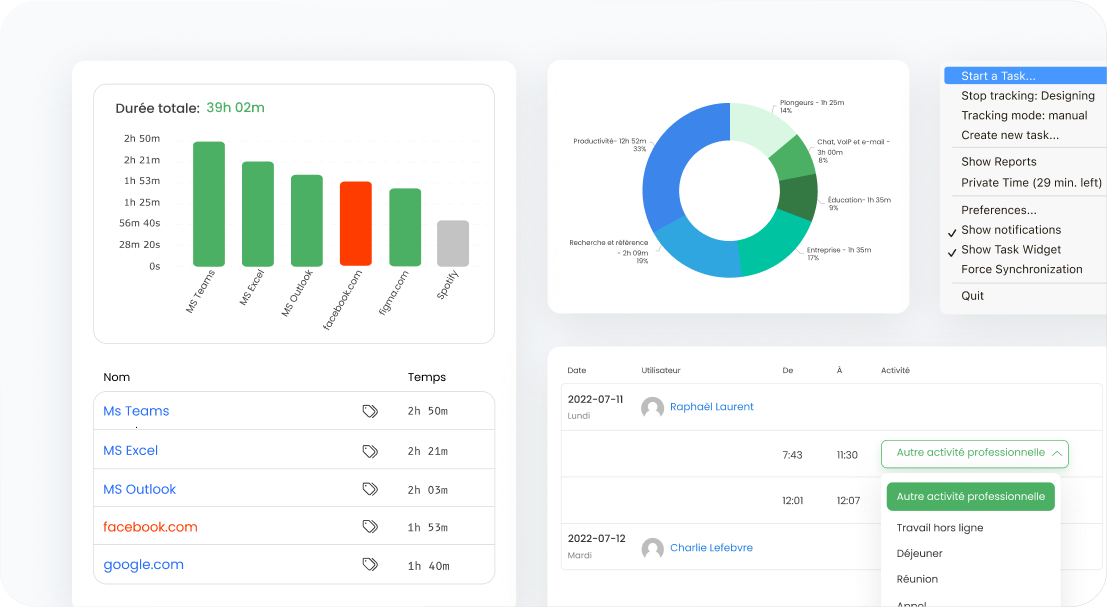Click the "39h 02m" total duration value
The height and width of the screenshot is (607, 1107).
(x=235, y=108)
